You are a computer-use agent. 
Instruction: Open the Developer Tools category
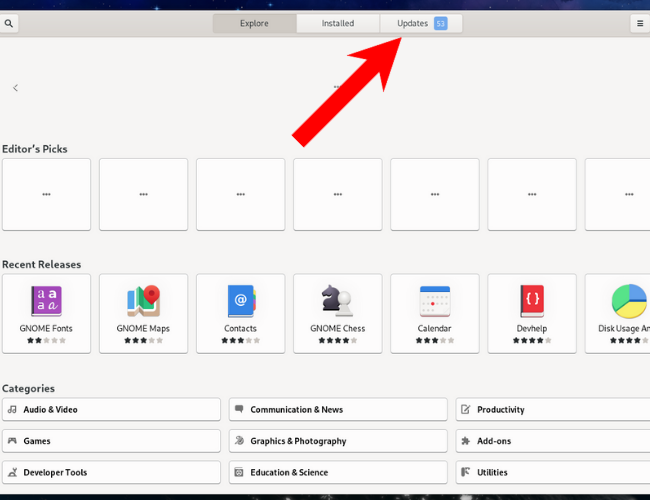click(111, 472)
